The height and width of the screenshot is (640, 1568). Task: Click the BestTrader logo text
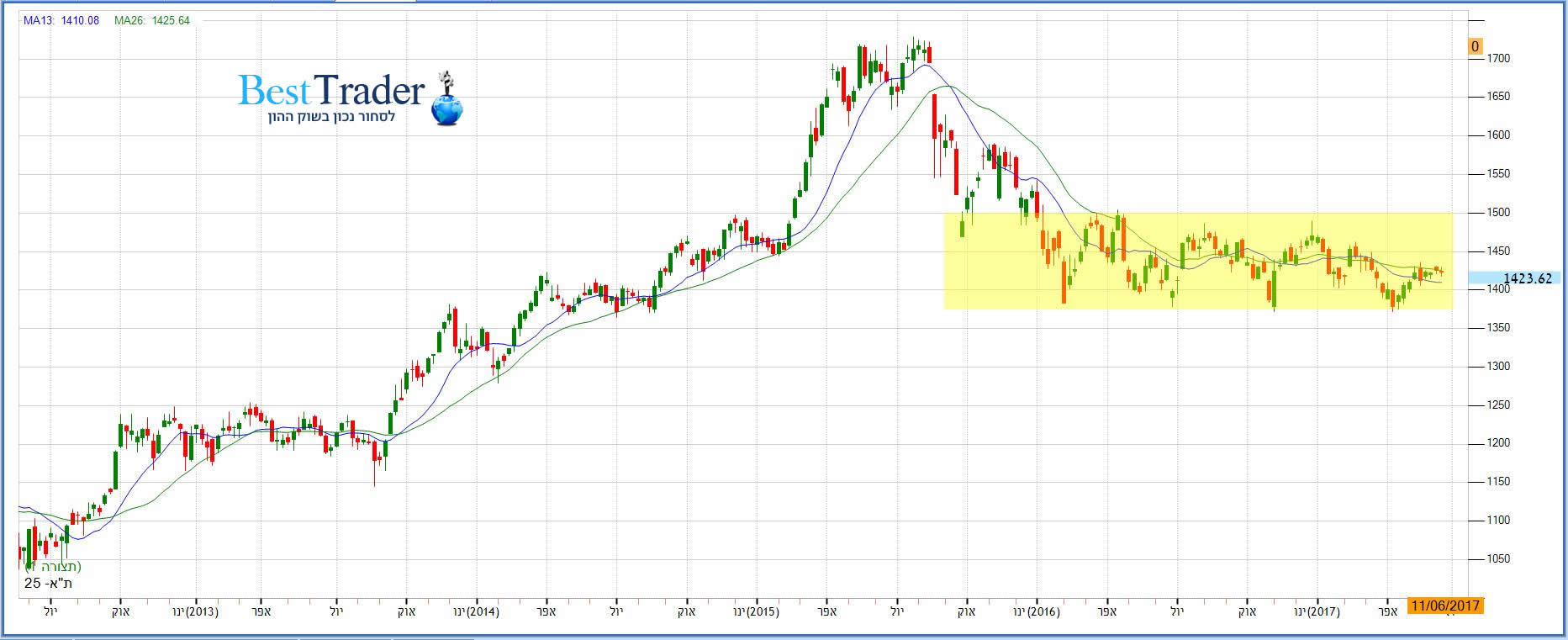point(331,91)
